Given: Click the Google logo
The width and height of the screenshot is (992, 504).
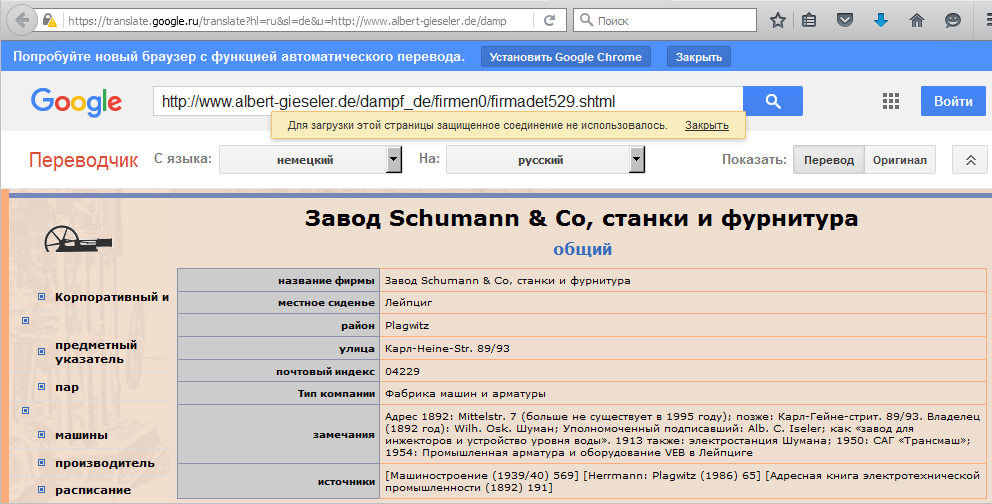Looking at the screenshot, I should point(76,102).
